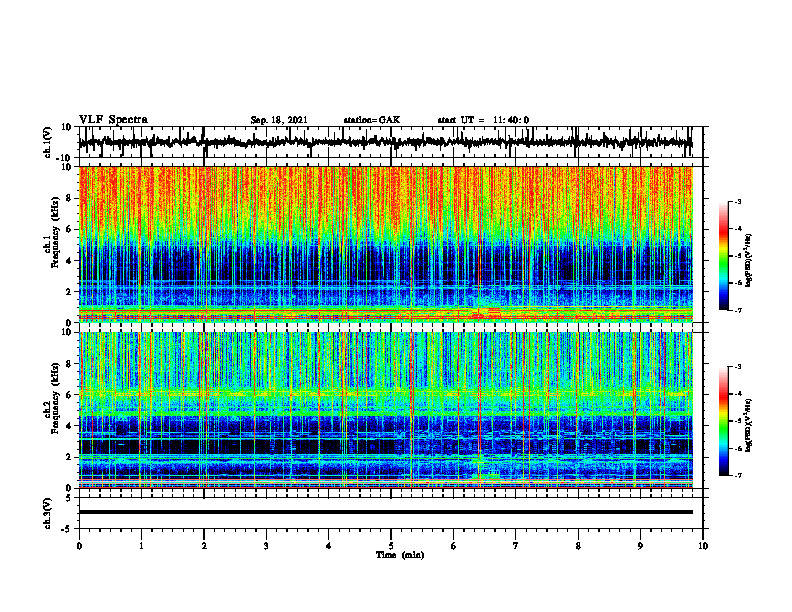Image resolution: width=792 pixels, height=612 pixels.
Task: Click the bright red burst near 6.5 min in ch.1 spectrogram
Action: 487,312
